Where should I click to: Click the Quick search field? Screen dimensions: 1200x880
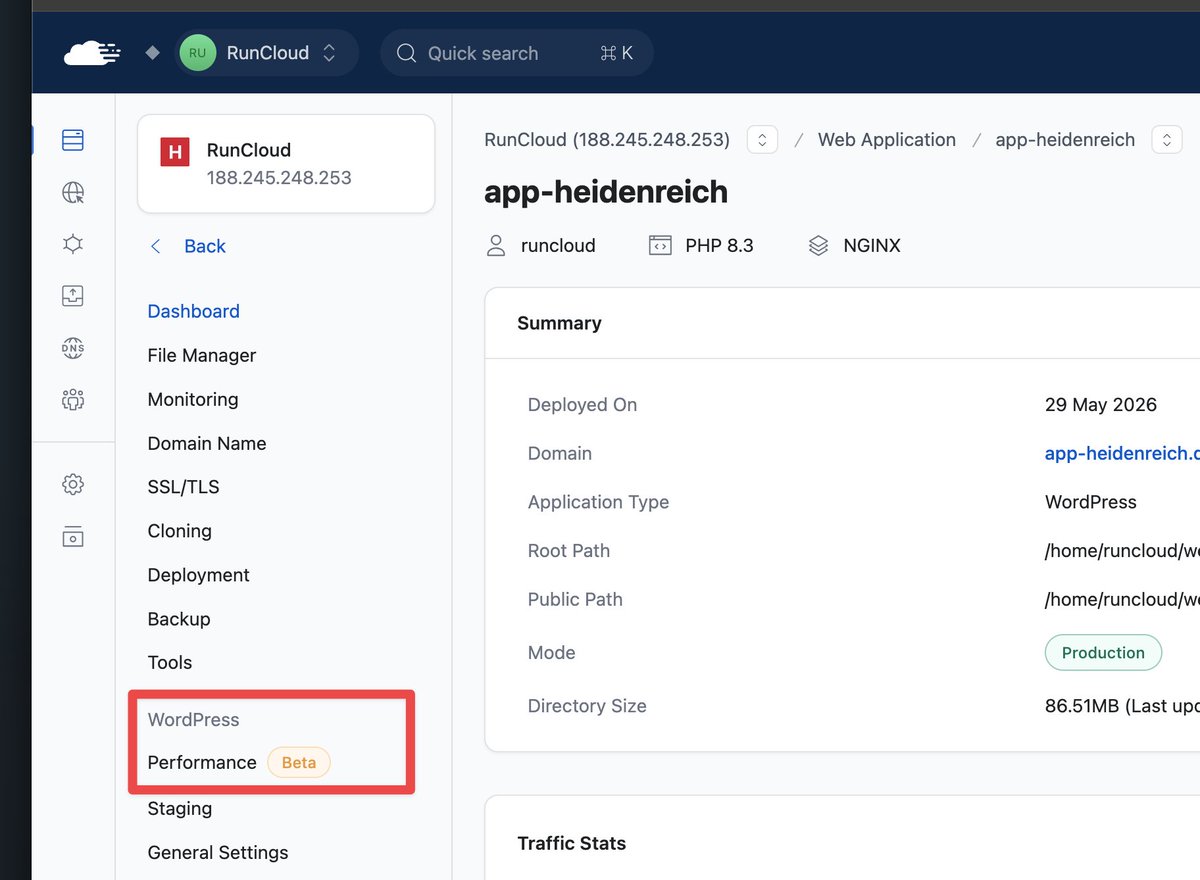[517, 53]
